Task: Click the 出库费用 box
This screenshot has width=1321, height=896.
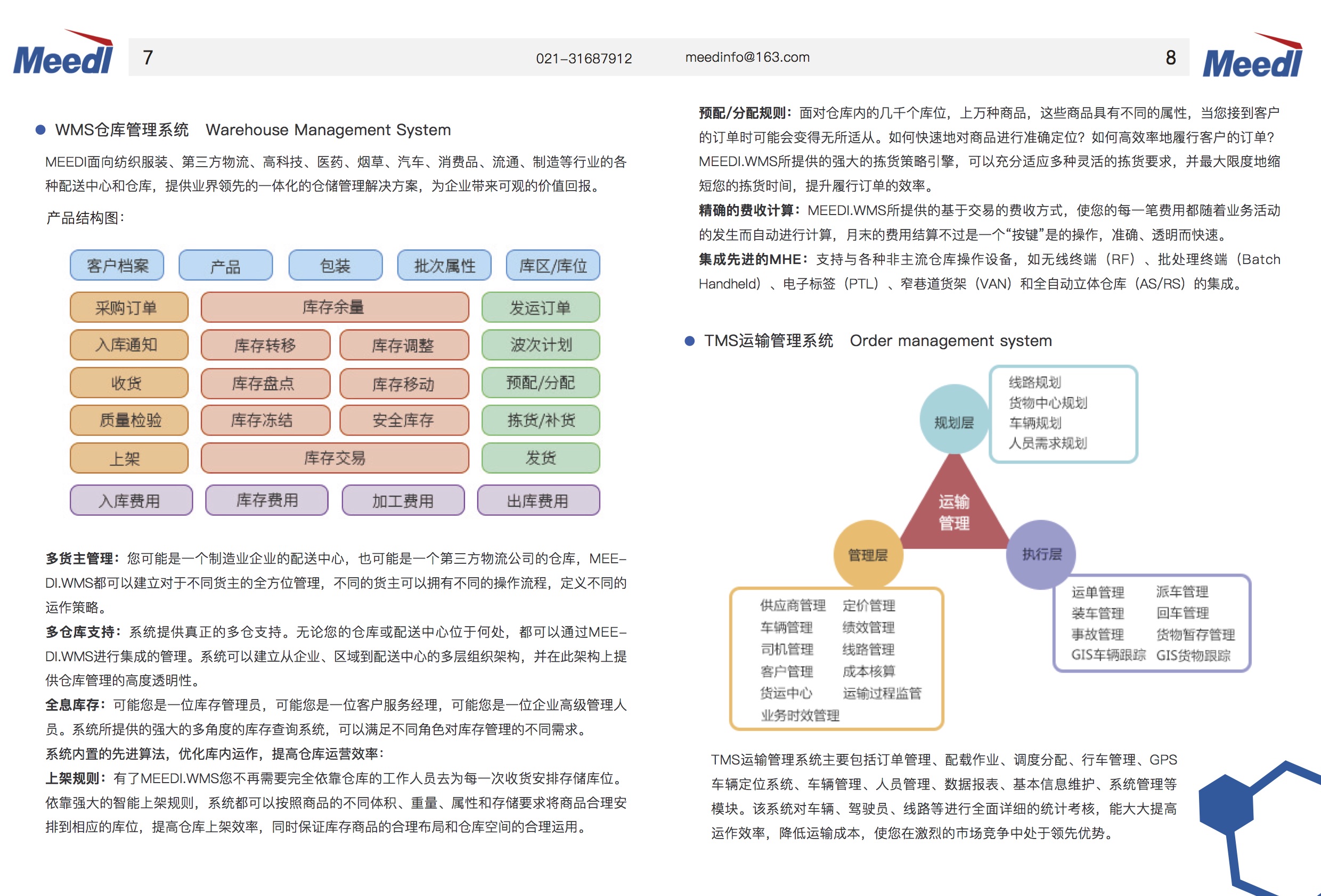Action: tap(539, 500)
